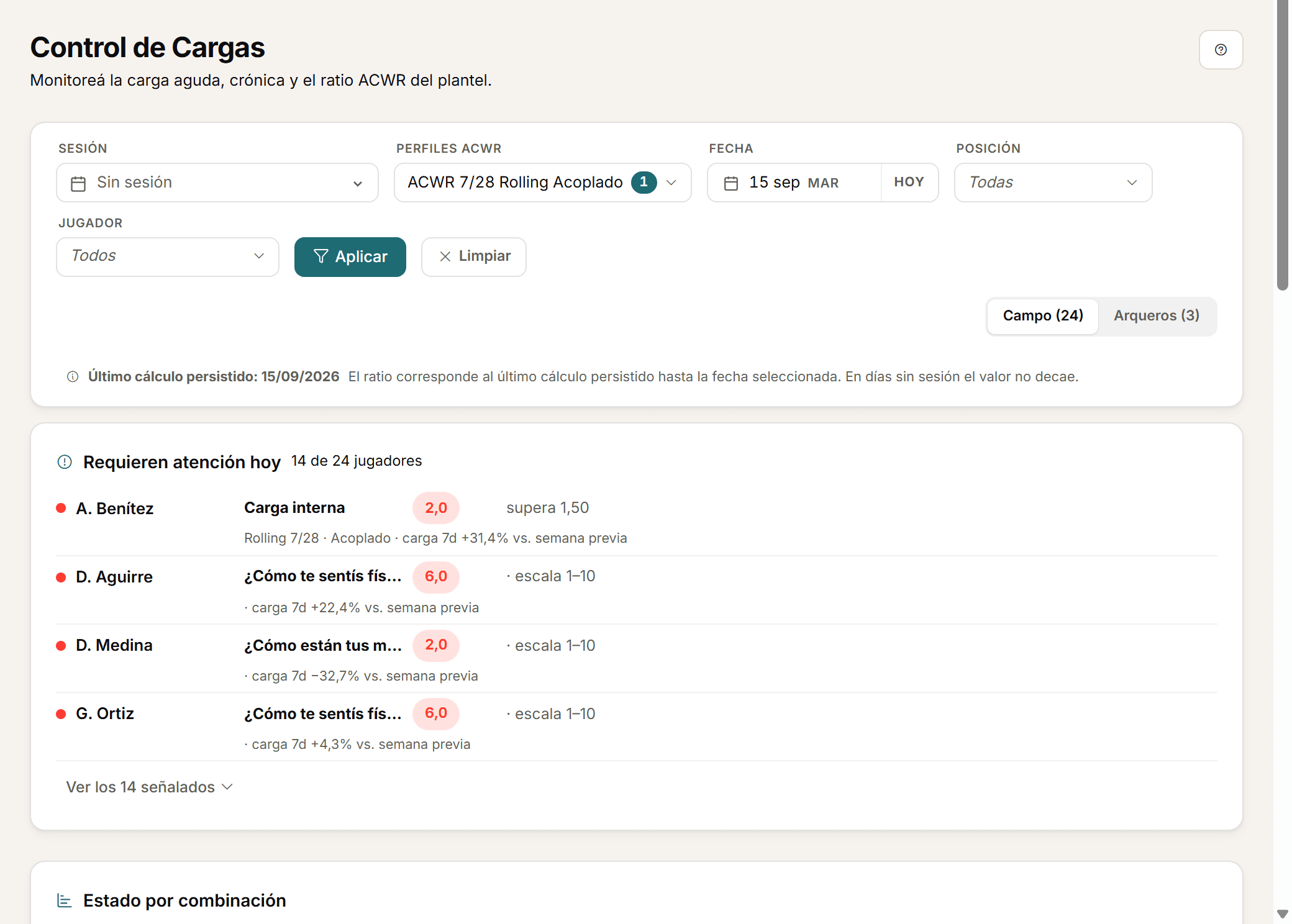
Task: Open the ACWR 7/28 Rolling Acoplado selector
Action: point(543,183)
